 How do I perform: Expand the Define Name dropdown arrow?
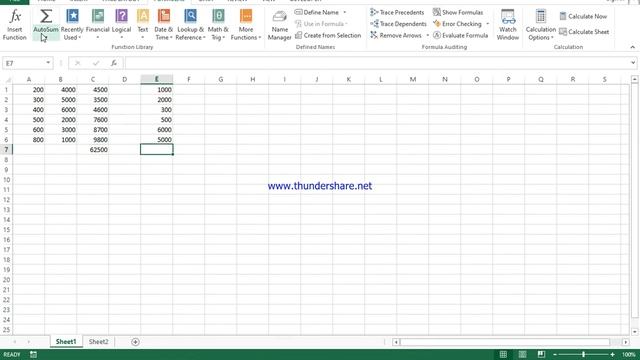(x=345, y=12)
